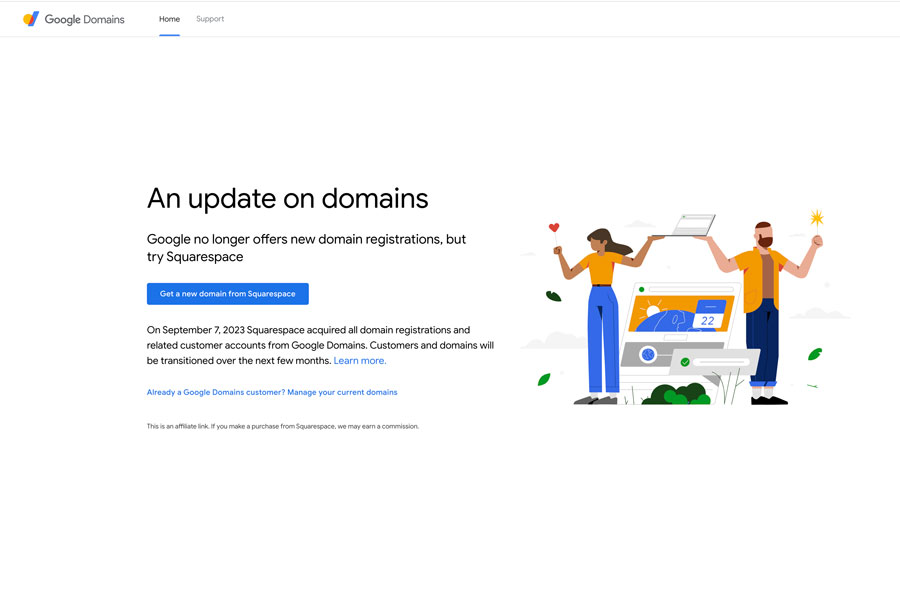Follow the Learn more link
900x600 pixels.
360,361
